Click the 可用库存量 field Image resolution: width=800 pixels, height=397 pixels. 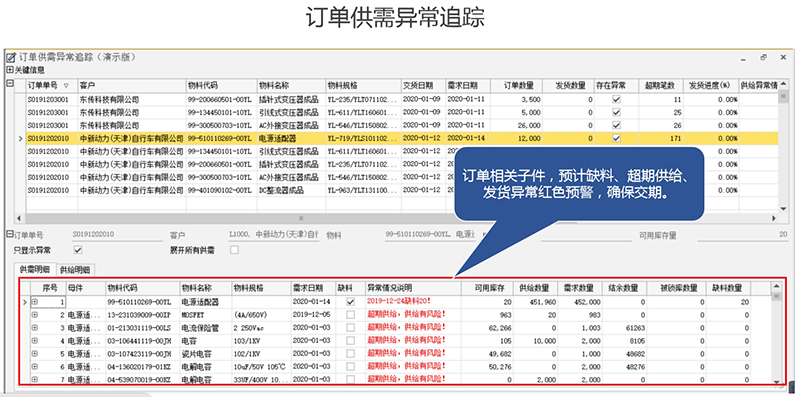[742, 235]
